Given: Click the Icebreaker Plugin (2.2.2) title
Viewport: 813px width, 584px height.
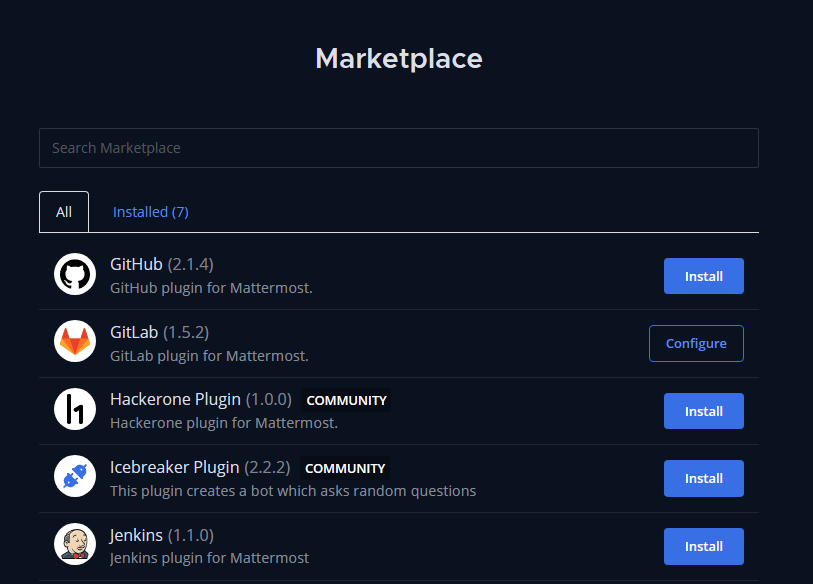Looking at the screenshot, I should tap(200, 467).
